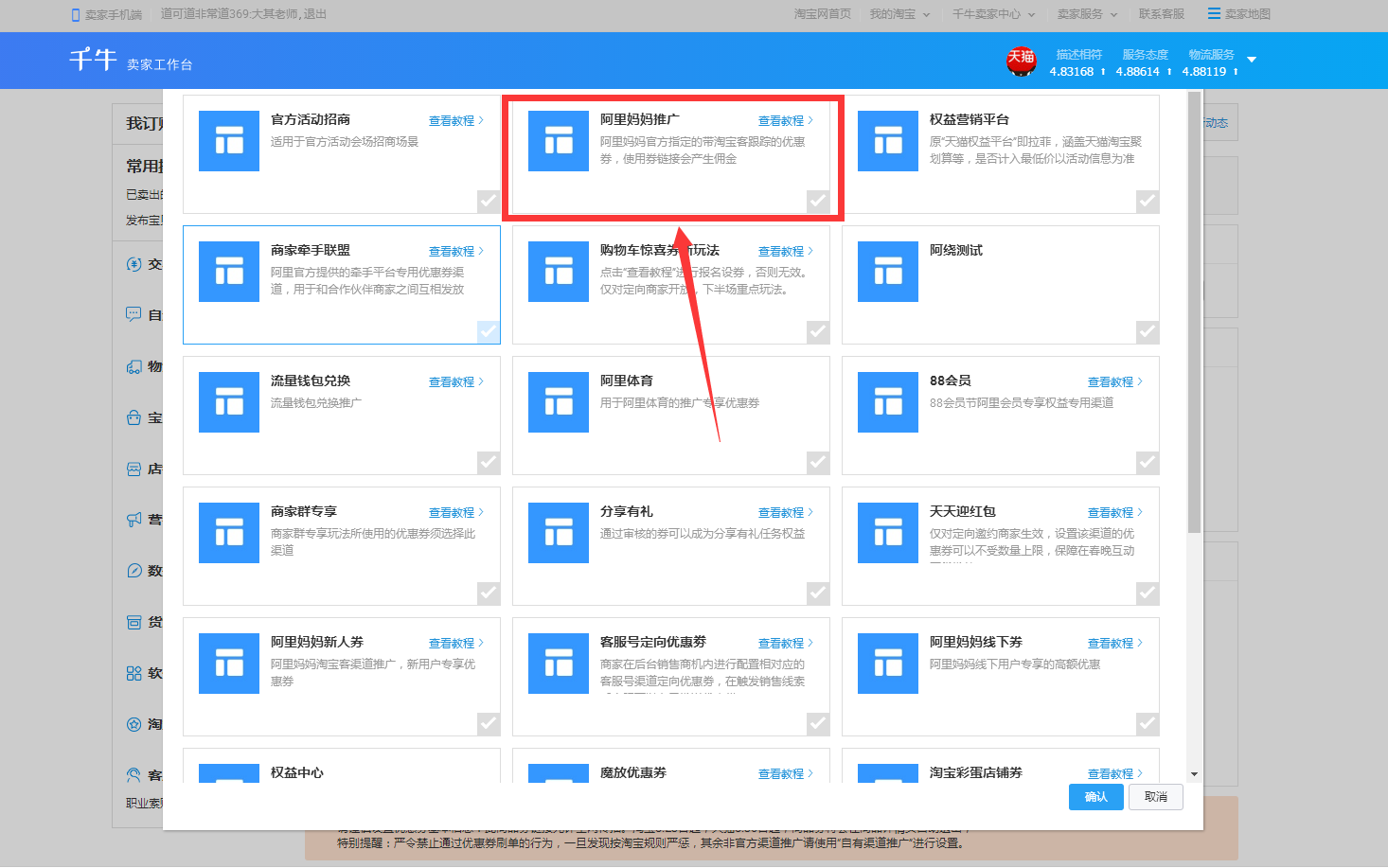
Task: Tick the checkbox on 流量钱包兑换 card
Action: (x=489, y=463)
